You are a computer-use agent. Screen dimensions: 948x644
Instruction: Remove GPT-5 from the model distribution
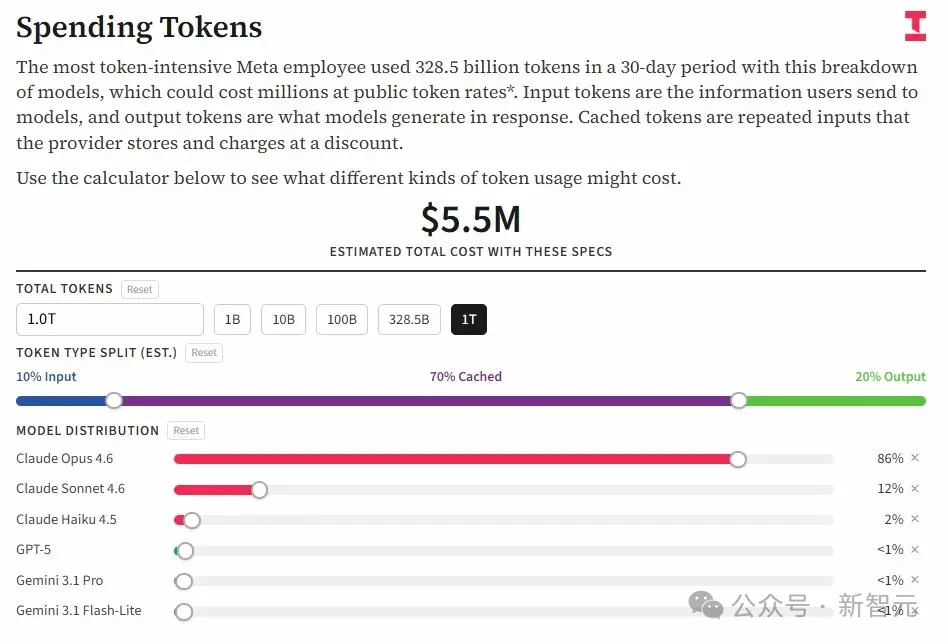pos(915,550)
